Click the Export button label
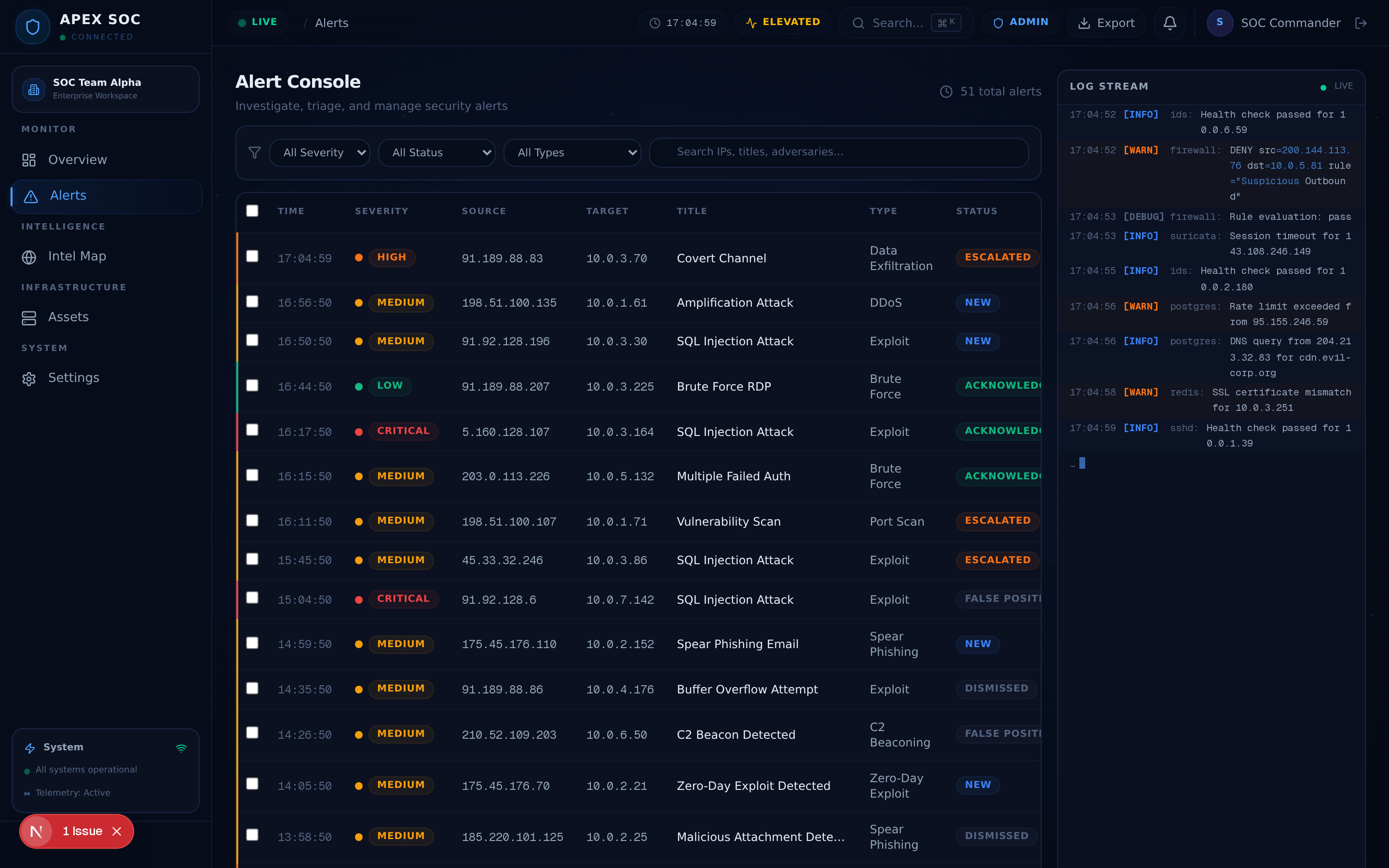Screen dimensions: 1389x868 click(1115, 23)
